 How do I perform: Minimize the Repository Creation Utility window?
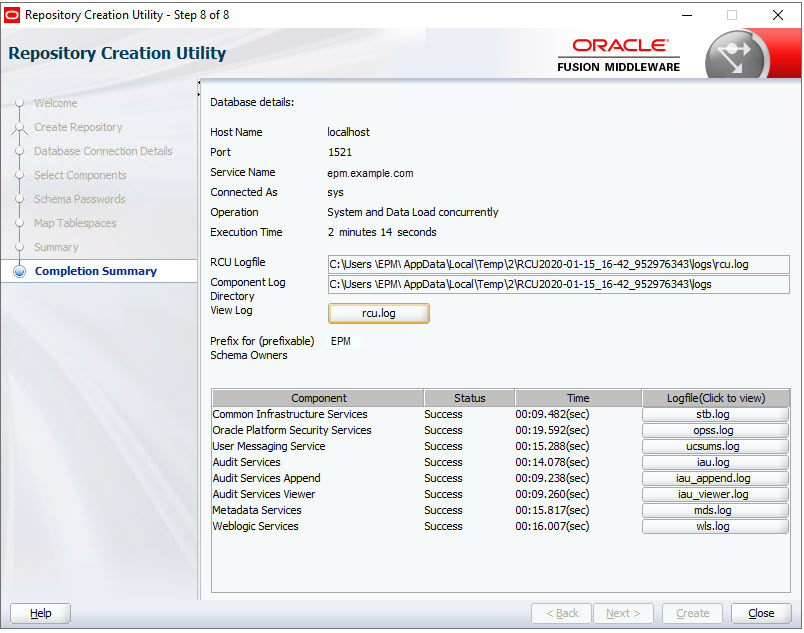tap(687, 15)
